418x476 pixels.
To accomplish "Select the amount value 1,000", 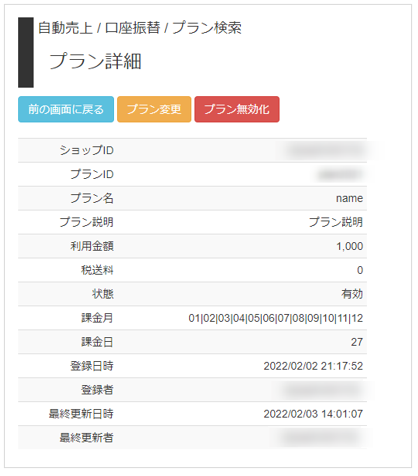I will (350, 246).
